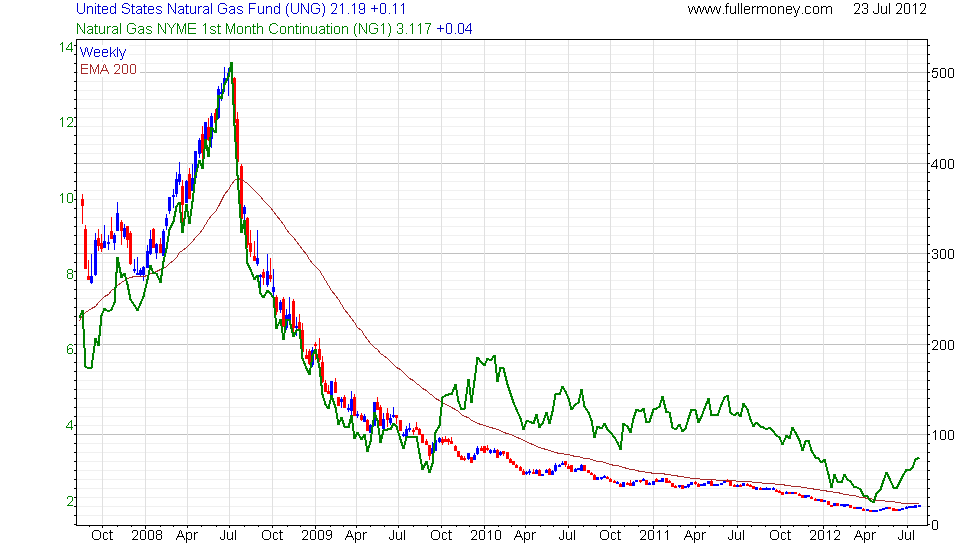Click the right axis value 400
The width and height of the screenshot is (980, 560).
pyautogui.click(x=943, y=164)
